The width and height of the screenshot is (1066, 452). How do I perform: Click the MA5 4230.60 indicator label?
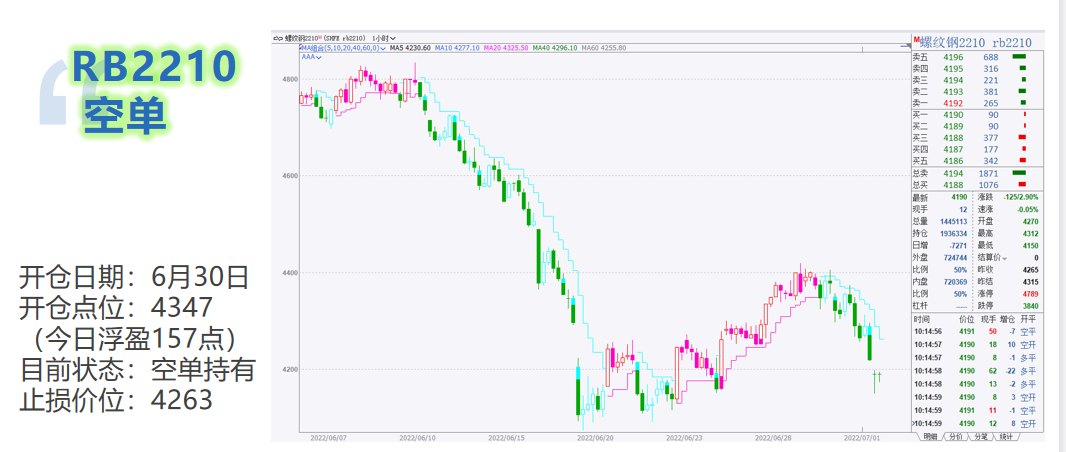410,47
